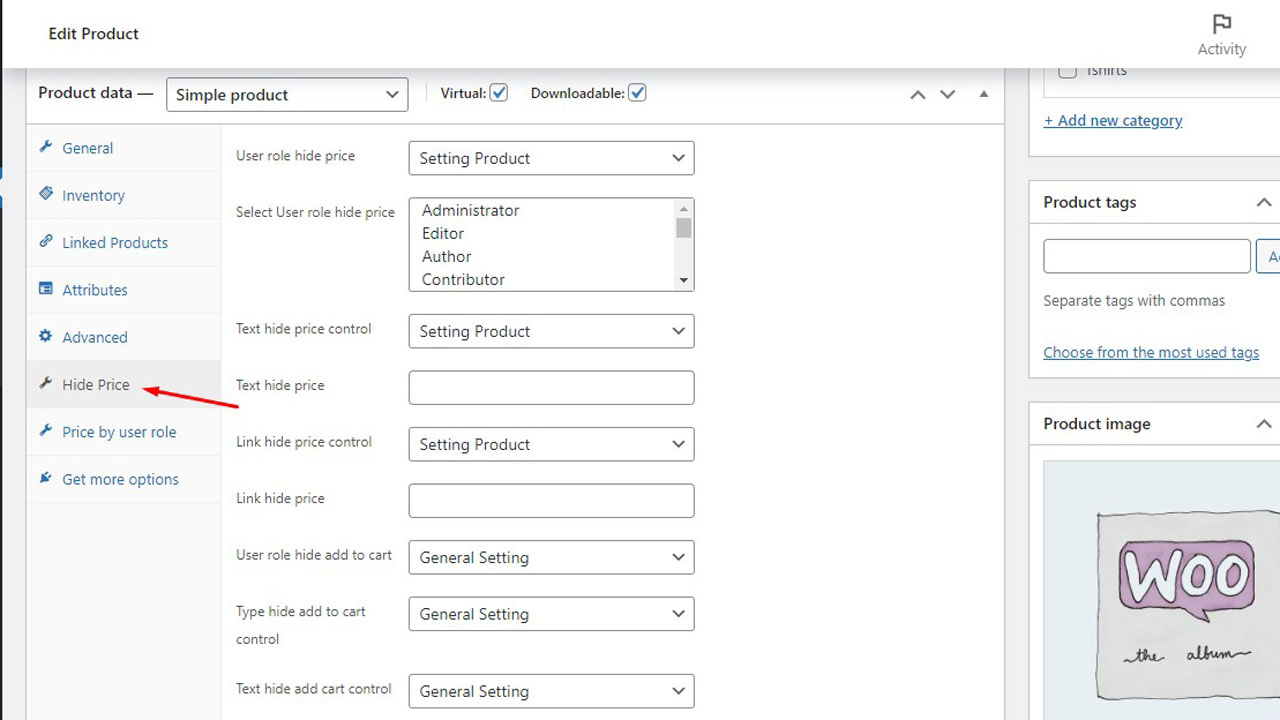Click the Activity flag icon
This screenshot has height=720, width=1280.
pyautogui.click(x=1221, y=24)
